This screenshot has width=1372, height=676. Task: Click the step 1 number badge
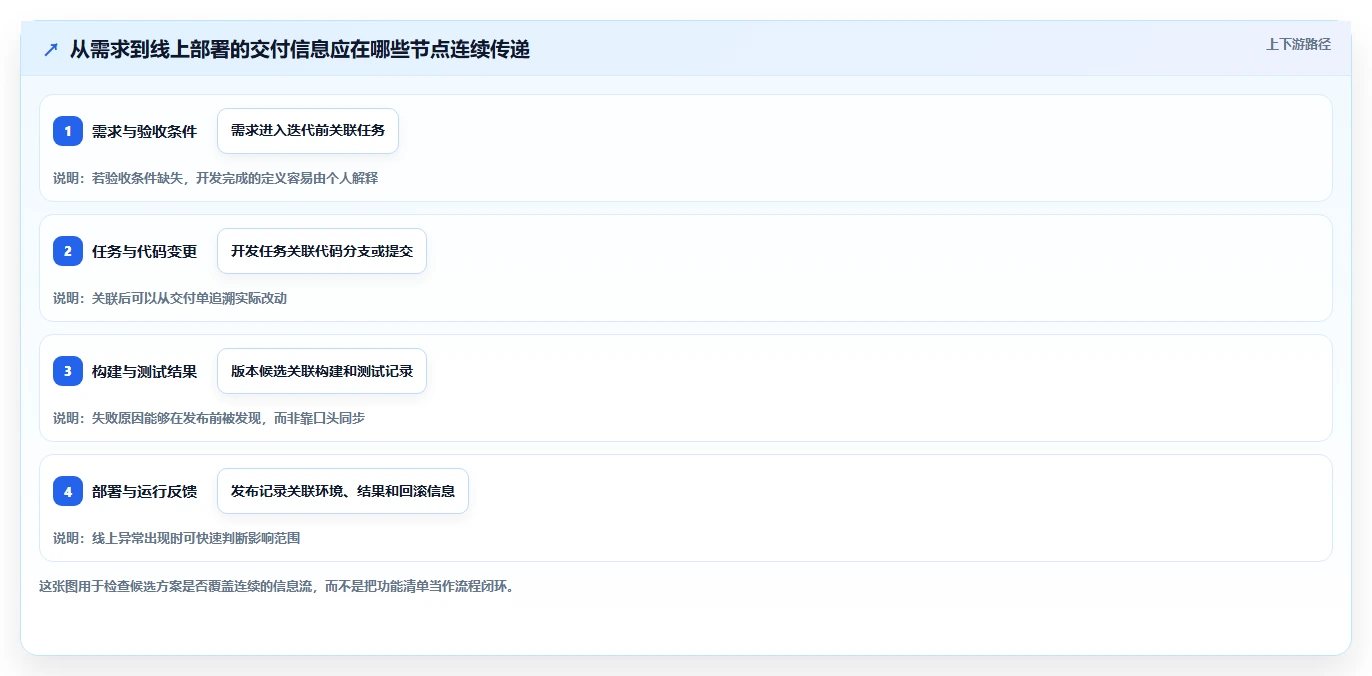pos(68,131)
